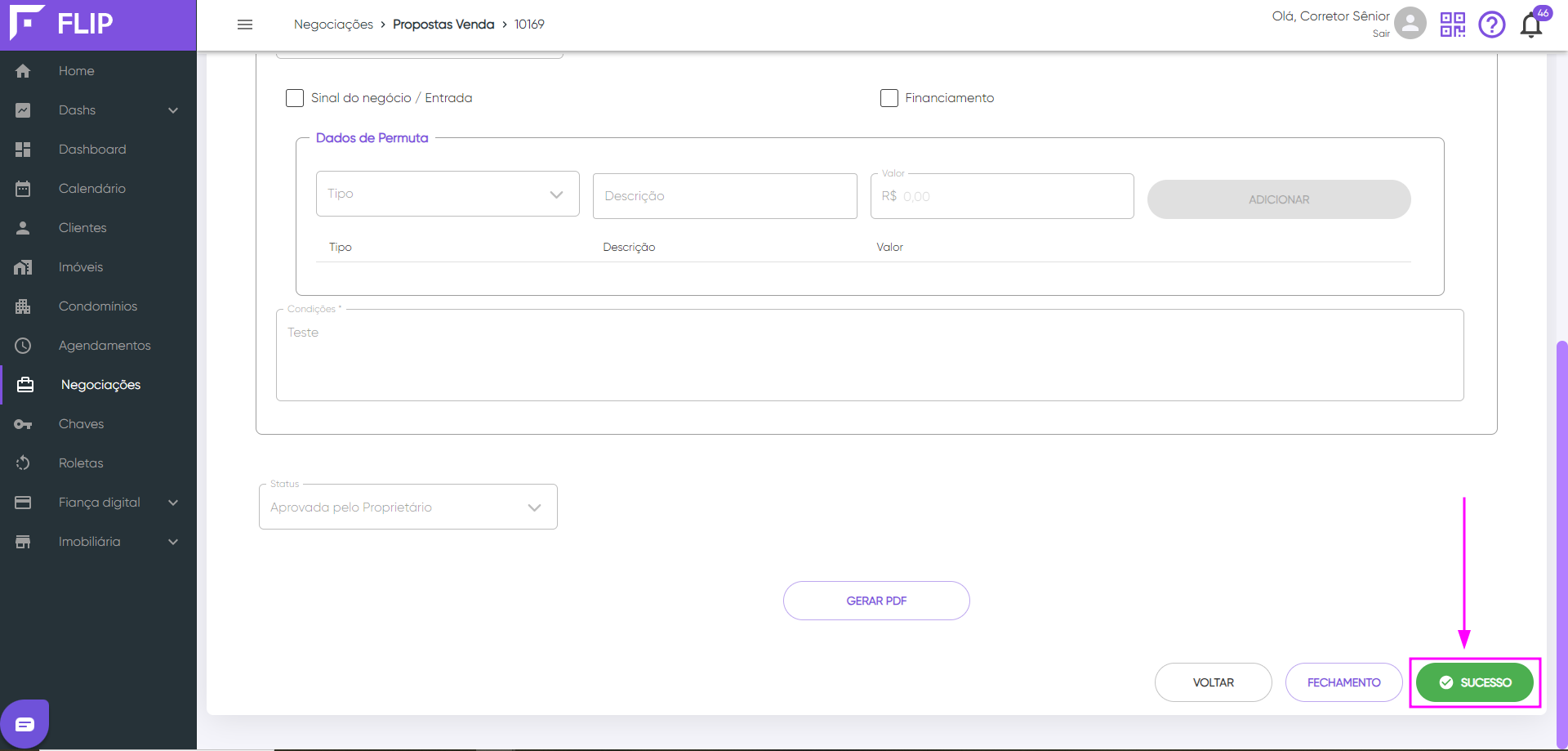
Task: Click the Chaves key icon
Action: pyautogui.click(x=23, y=424)
